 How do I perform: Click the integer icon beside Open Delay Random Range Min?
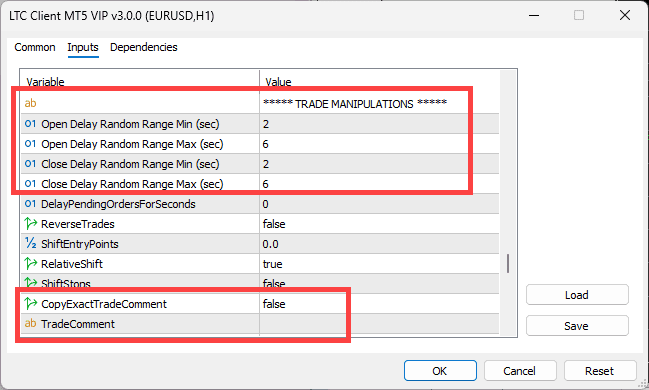coord(30,124)
